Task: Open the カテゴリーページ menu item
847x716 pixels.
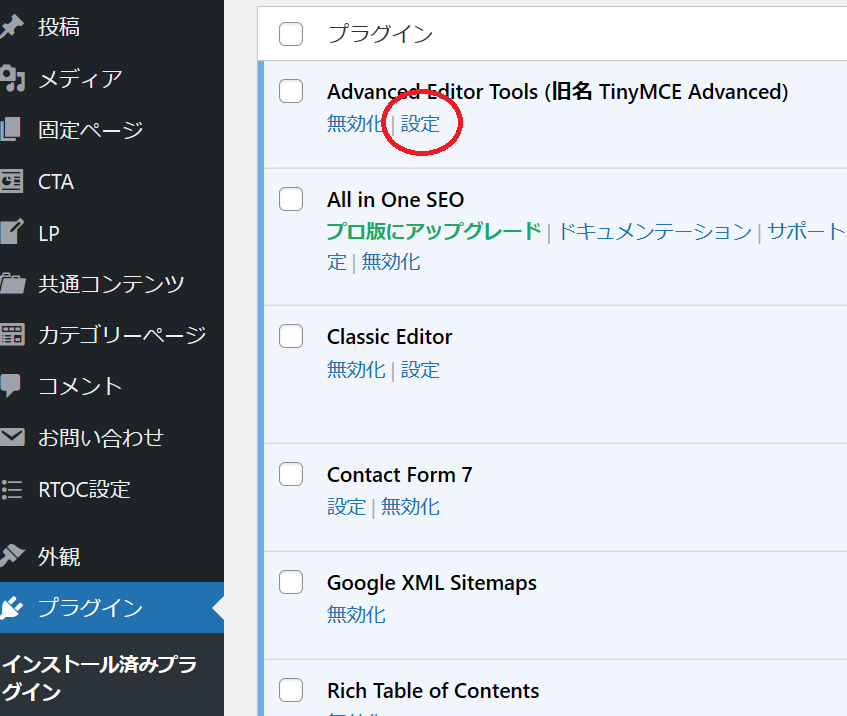Action: tap(122, 335)
